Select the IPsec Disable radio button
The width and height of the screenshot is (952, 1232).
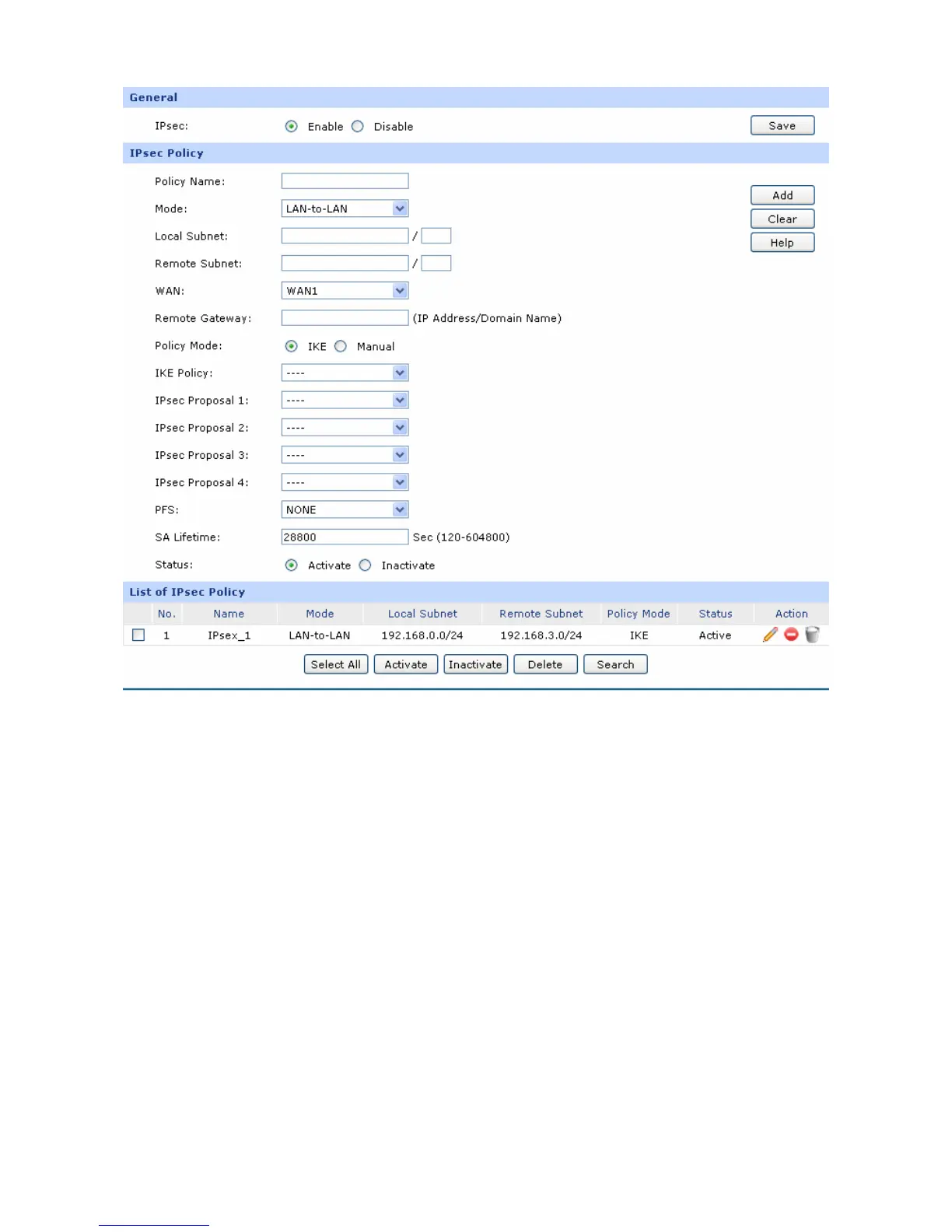point(357,126)
